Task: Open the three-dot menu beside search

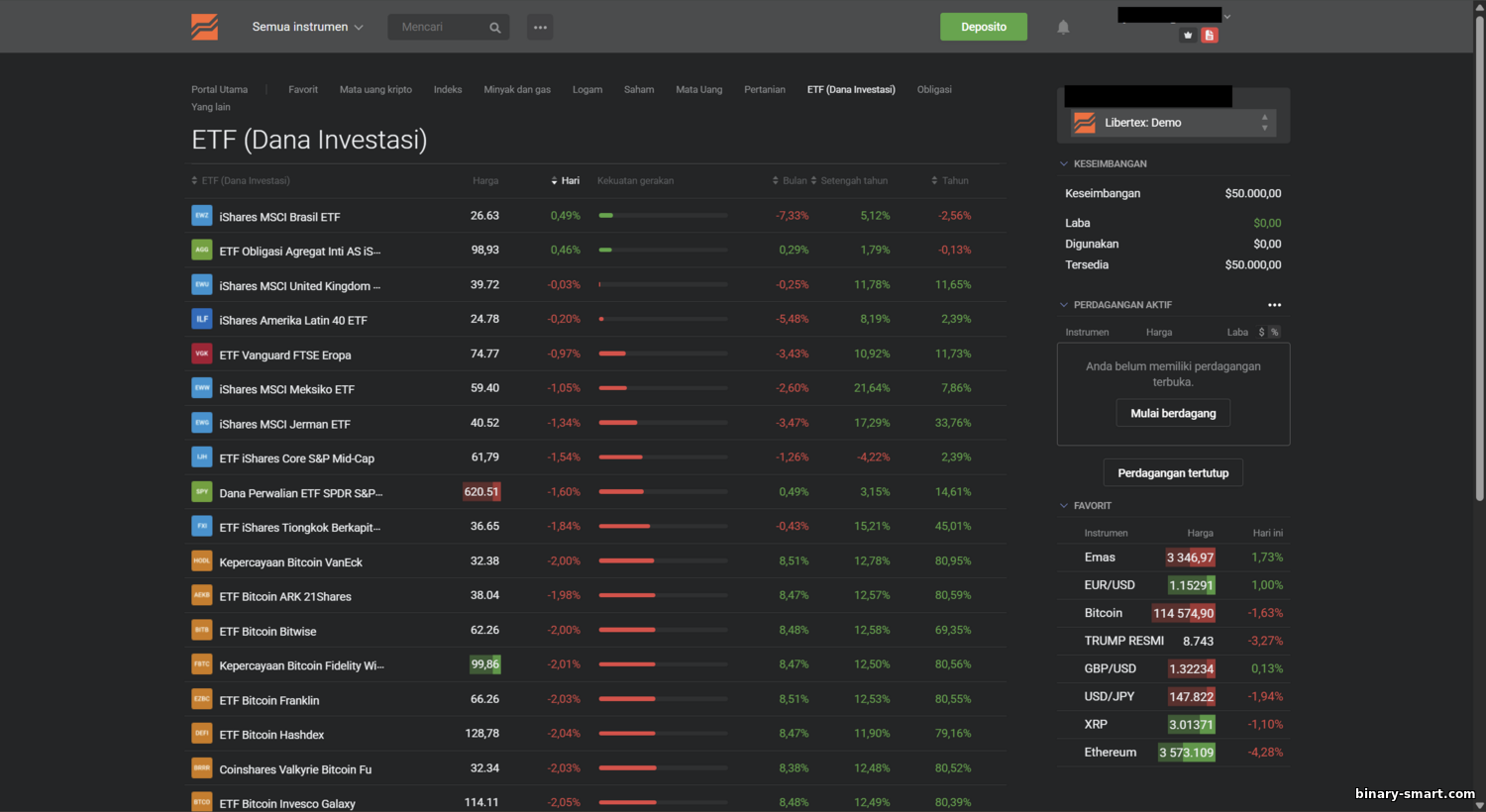Action: tap(540, 28)
